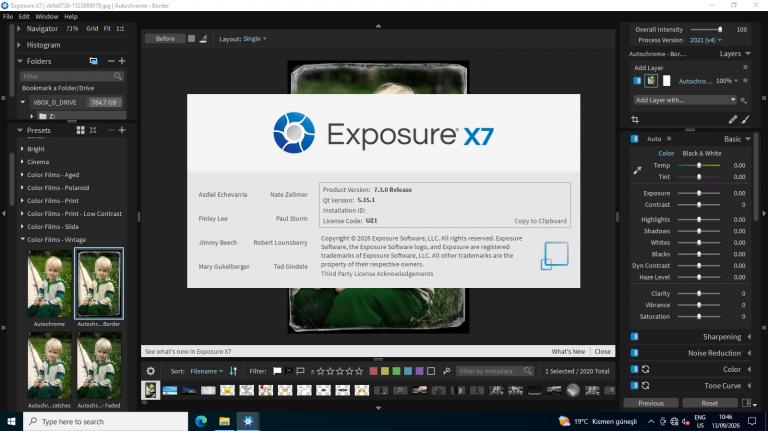Select the spot heal bandage tool

click(x=733, y=120)
